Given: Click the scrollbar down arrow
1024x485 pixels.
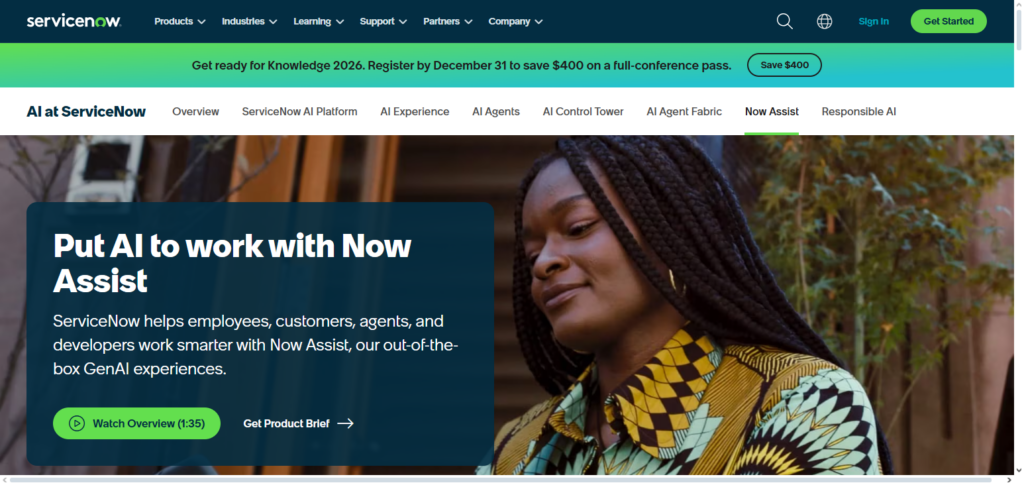Looking at the screenshot, I should 1019,470.
